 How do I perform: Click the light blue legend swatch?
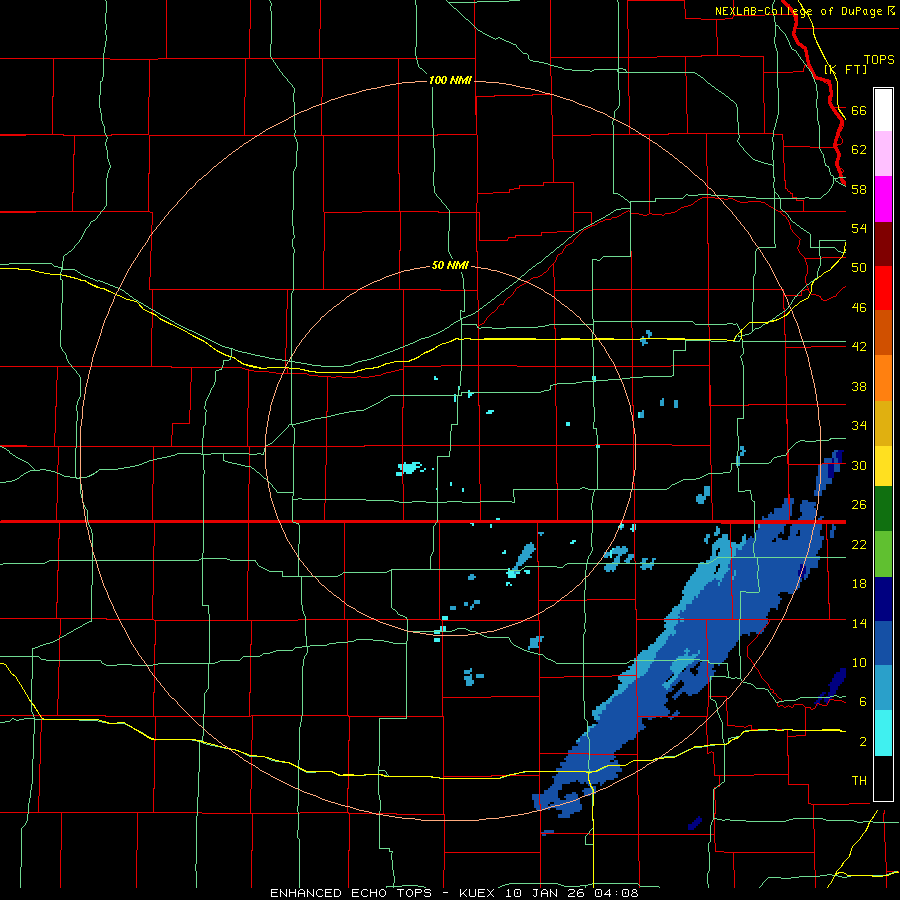pyautogui.click(x=883, y=688)
